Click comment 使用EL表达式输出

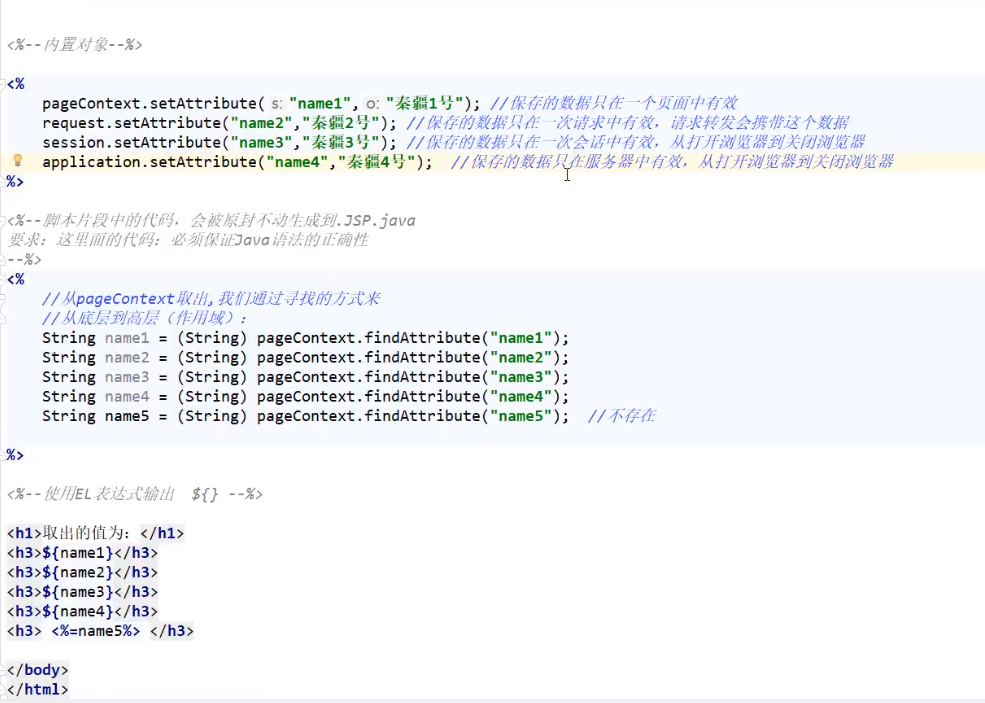[135, 494]
